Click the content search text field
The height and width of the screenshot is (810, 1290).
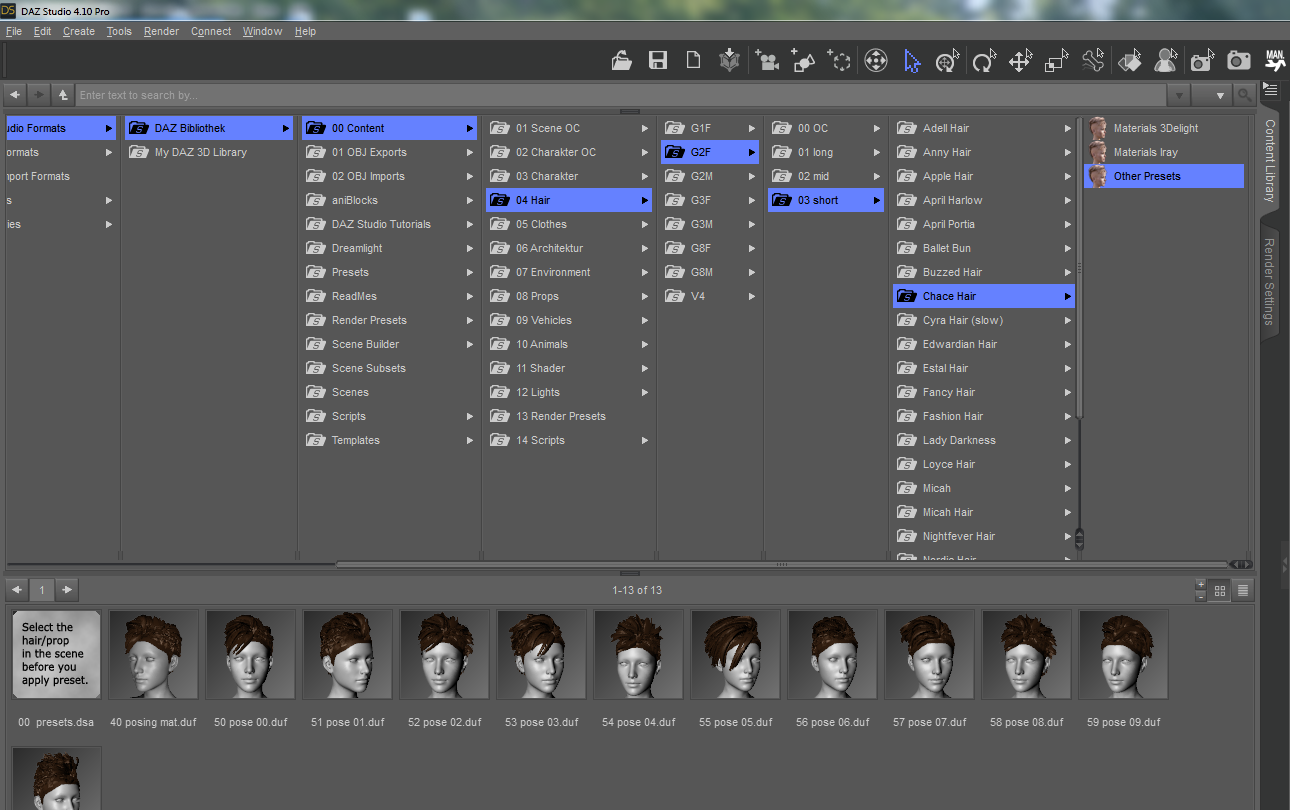620,95
